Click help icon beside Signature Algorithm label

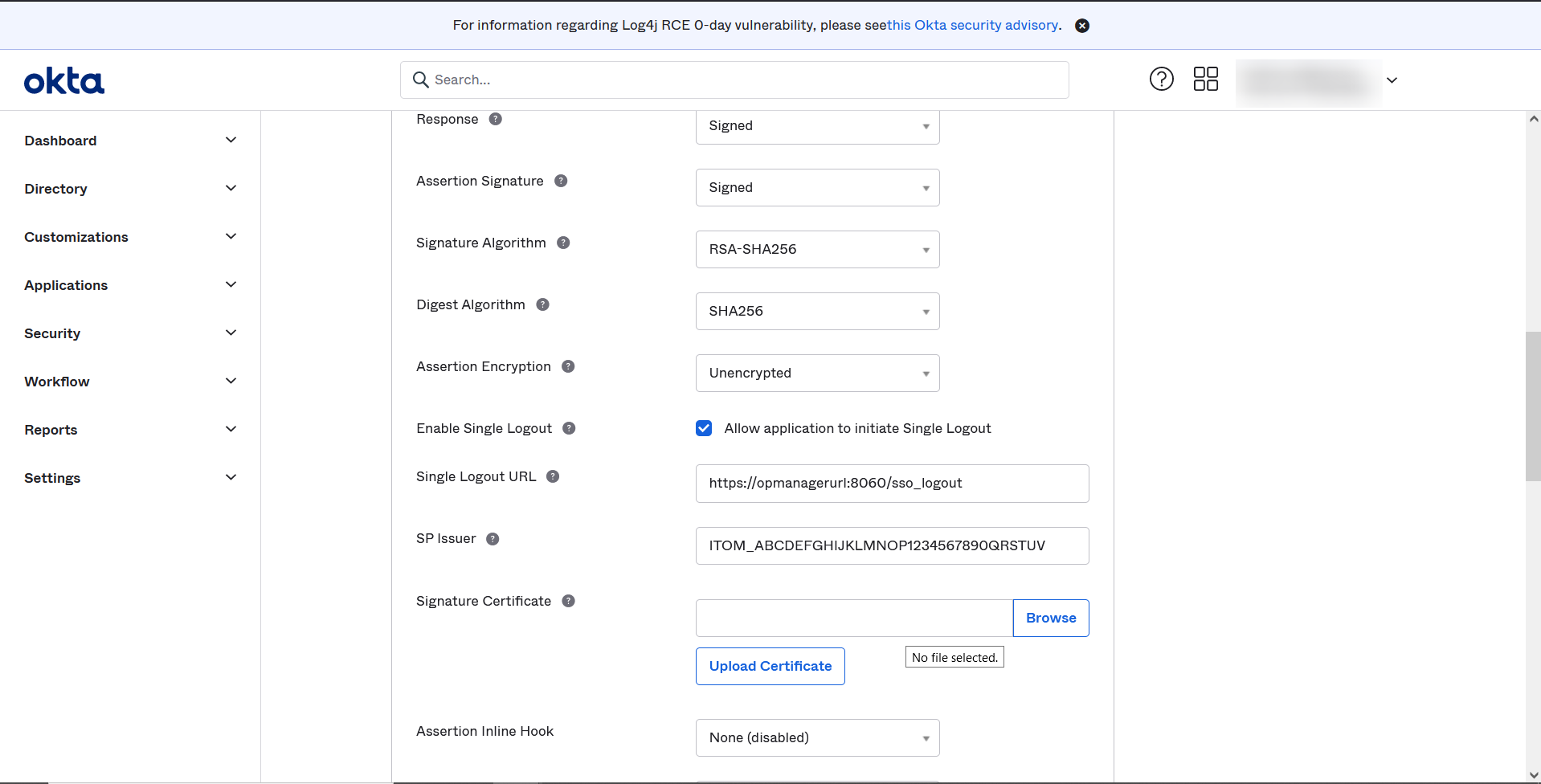click(563, 243)
